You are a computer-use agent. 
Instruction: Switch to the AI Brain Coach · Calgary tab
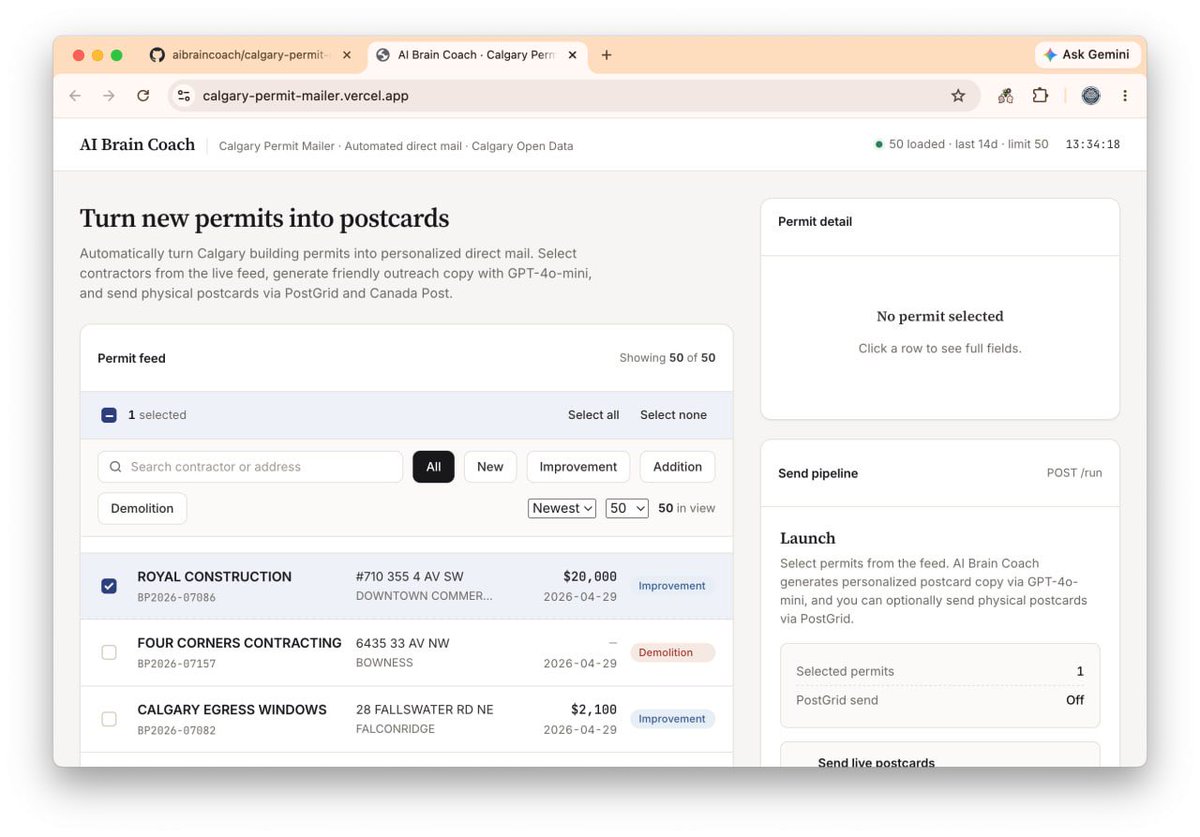click(x=477, y=55)
